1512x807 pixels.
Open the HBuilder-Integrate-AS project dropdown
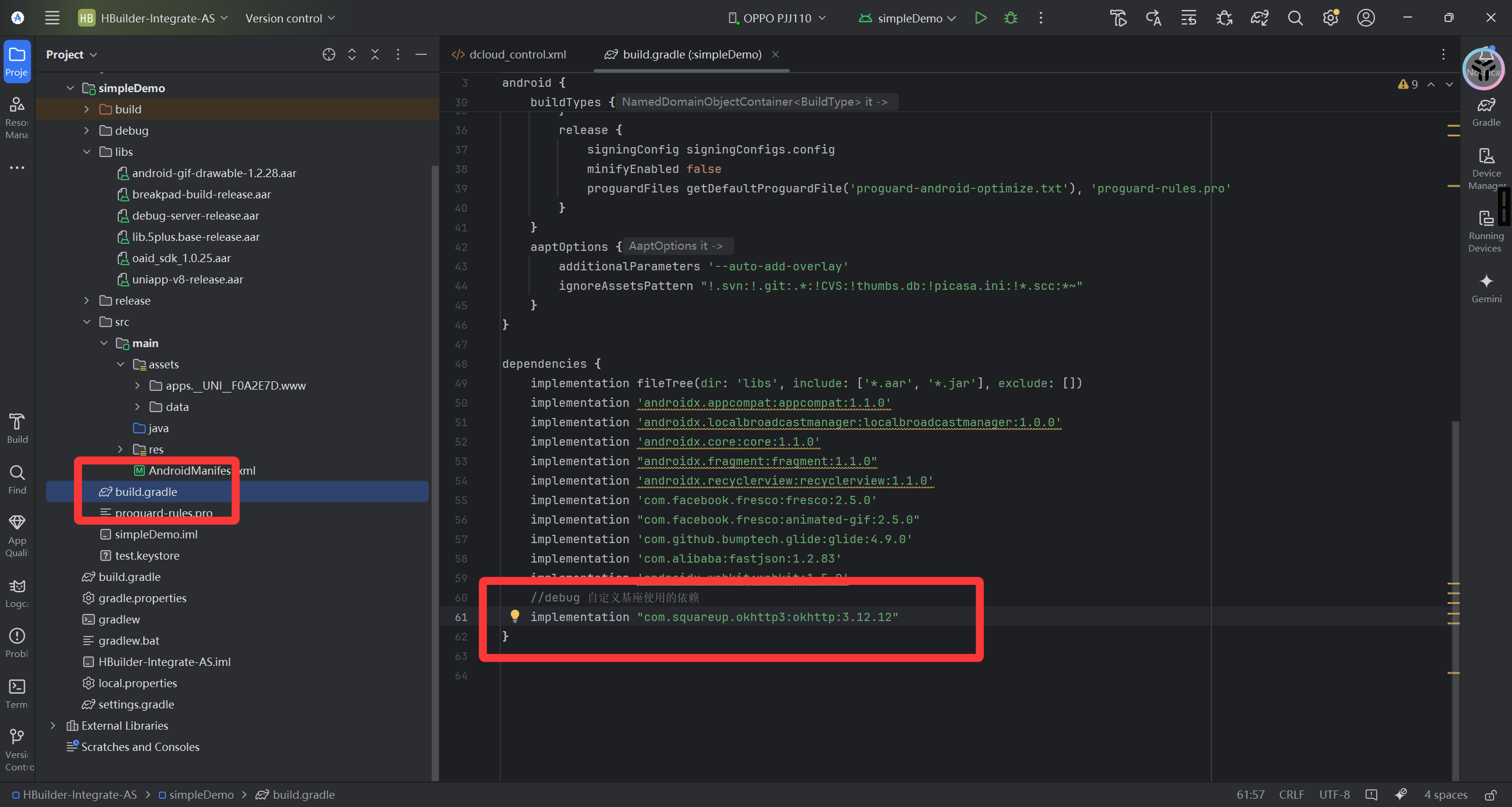[x=154, y=18]
